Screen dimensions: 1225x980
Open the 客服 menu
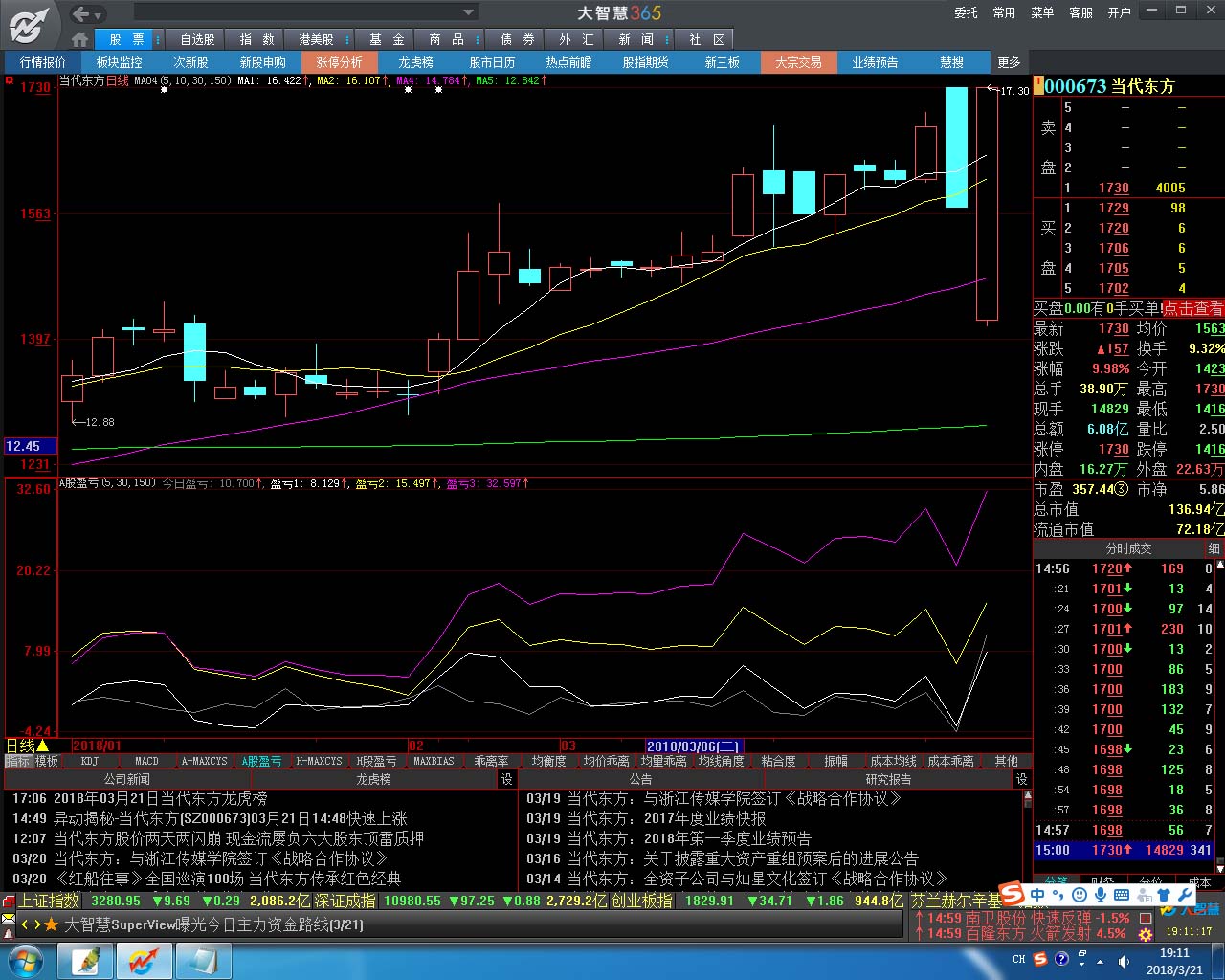tap(1080, 12)
